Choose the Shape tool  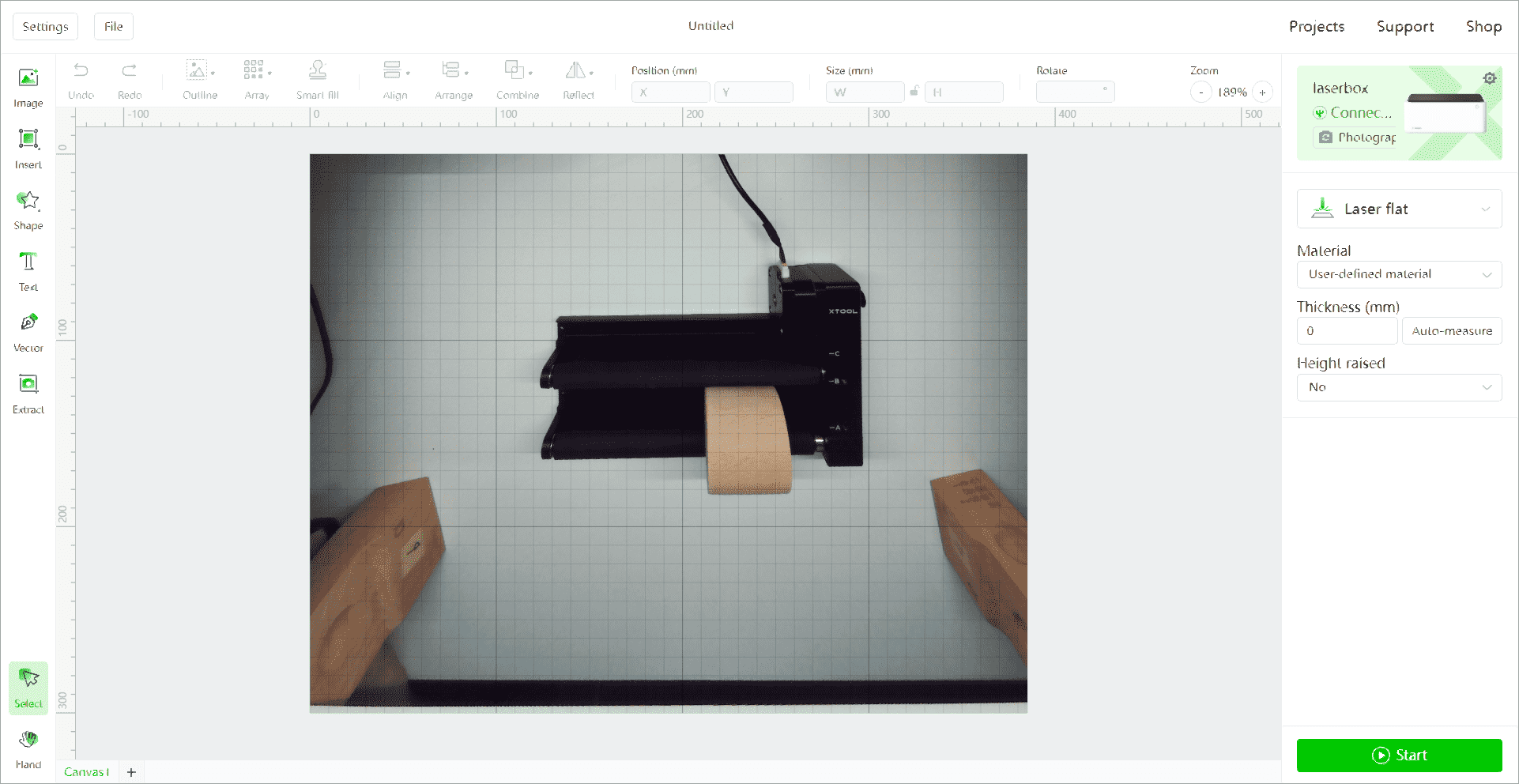tap(28, 210)
